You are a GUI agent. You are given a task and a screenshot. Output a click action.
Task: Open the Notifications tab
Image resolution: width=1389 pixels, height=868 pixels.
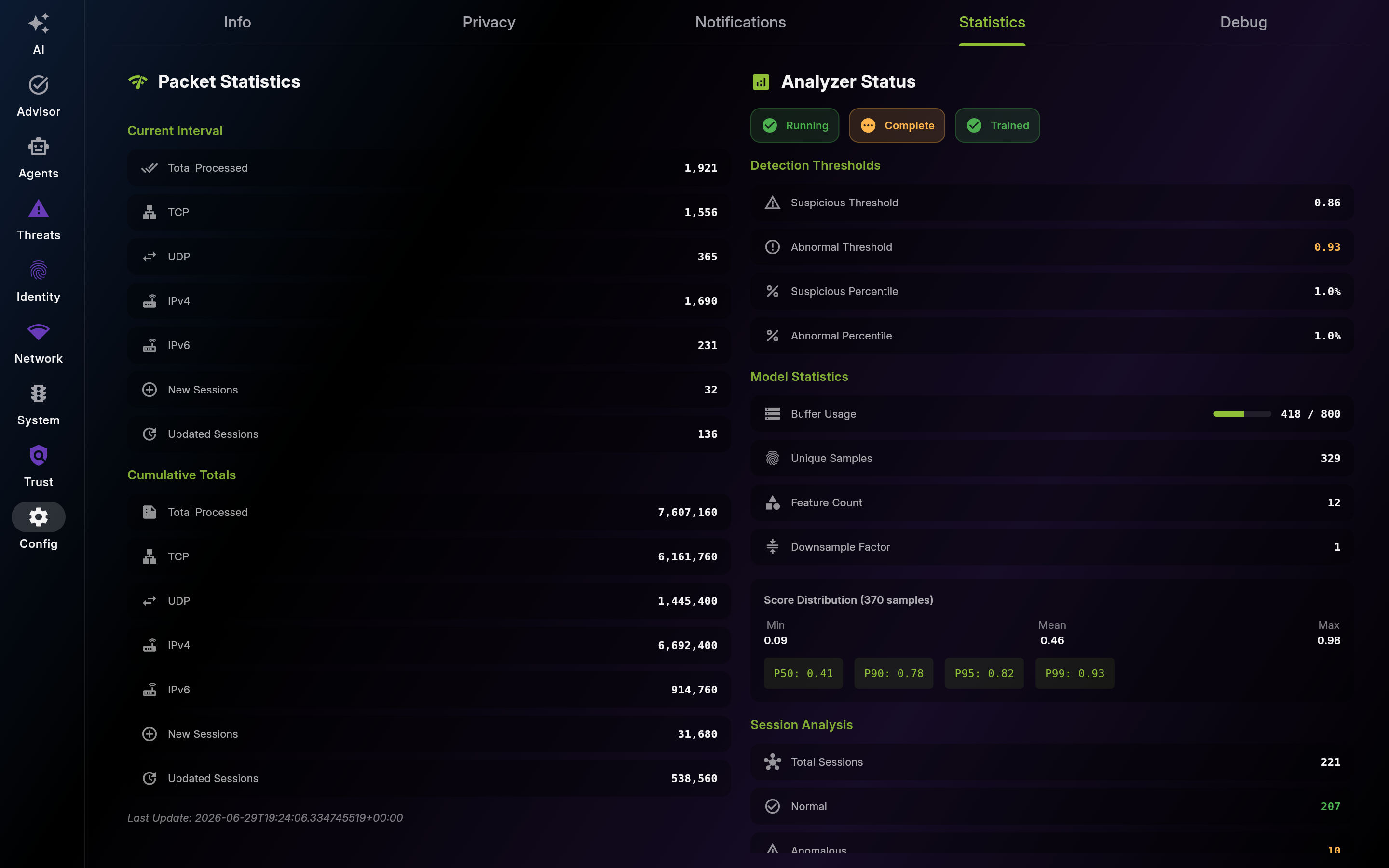[740, 22]
